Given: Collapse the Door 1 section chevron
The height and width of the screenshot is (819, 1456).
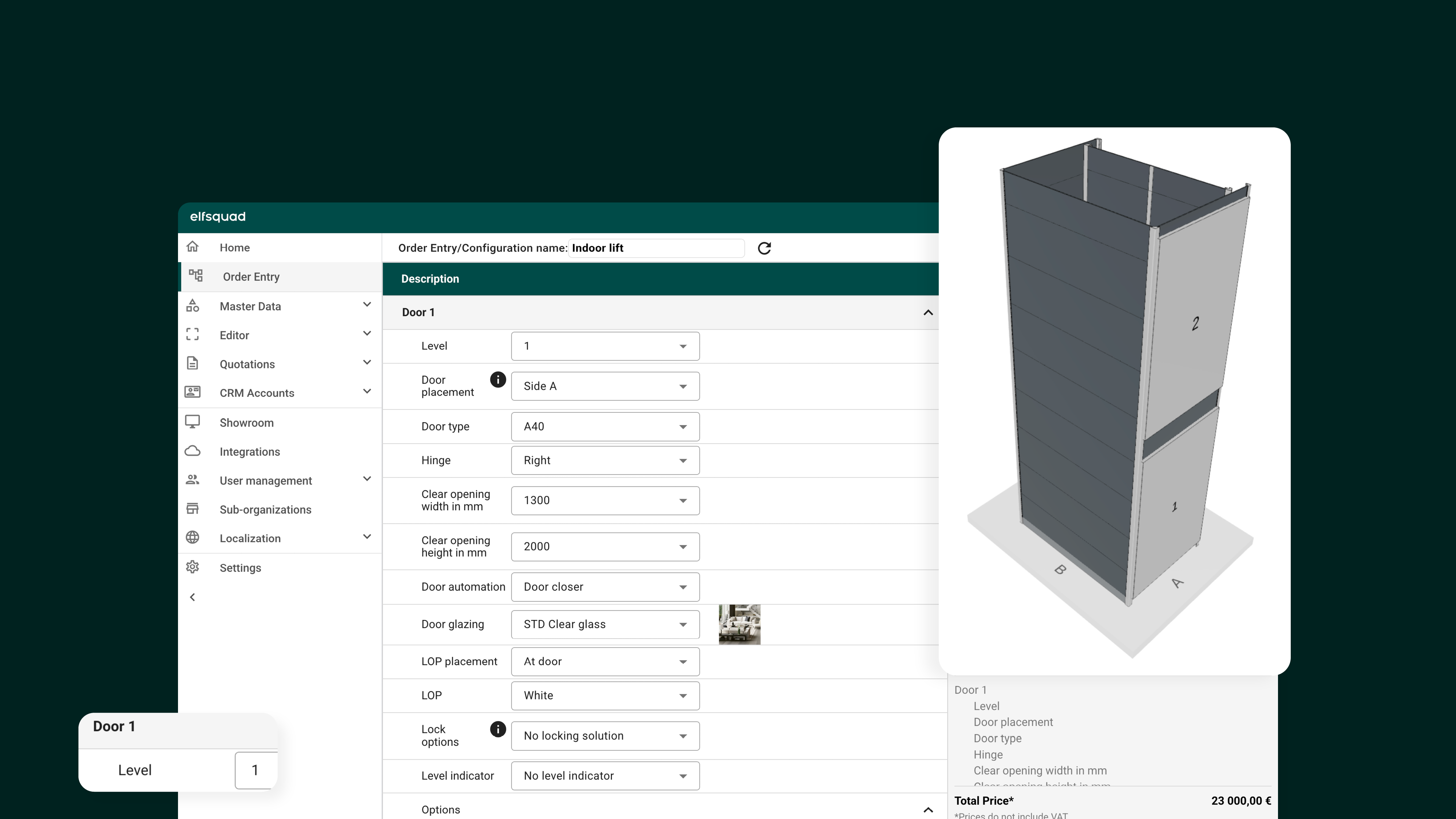Looking at the screenshot, I should (927, 313).
